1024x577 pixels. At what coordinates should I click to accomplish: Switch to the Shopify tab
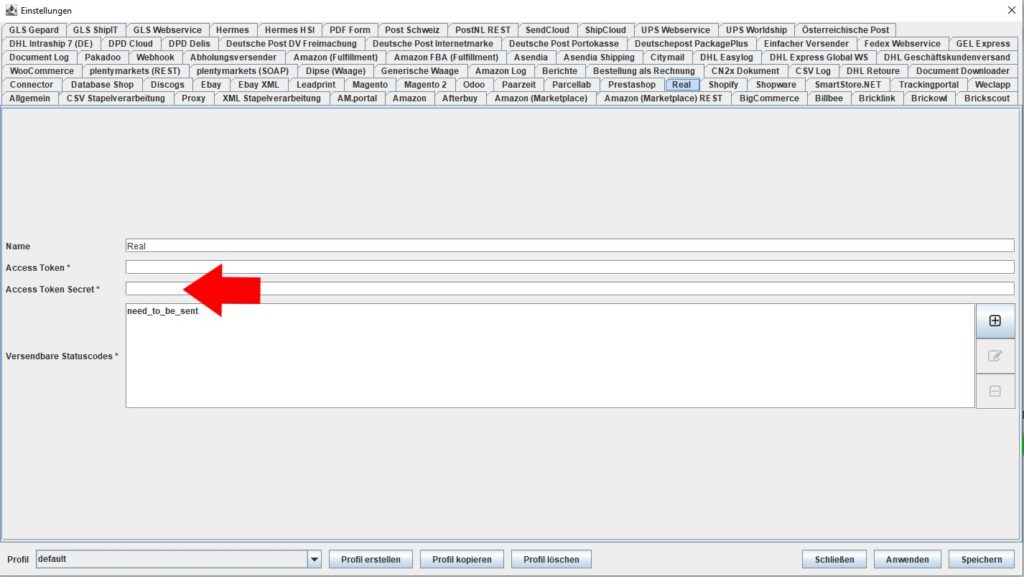point(723,84)
